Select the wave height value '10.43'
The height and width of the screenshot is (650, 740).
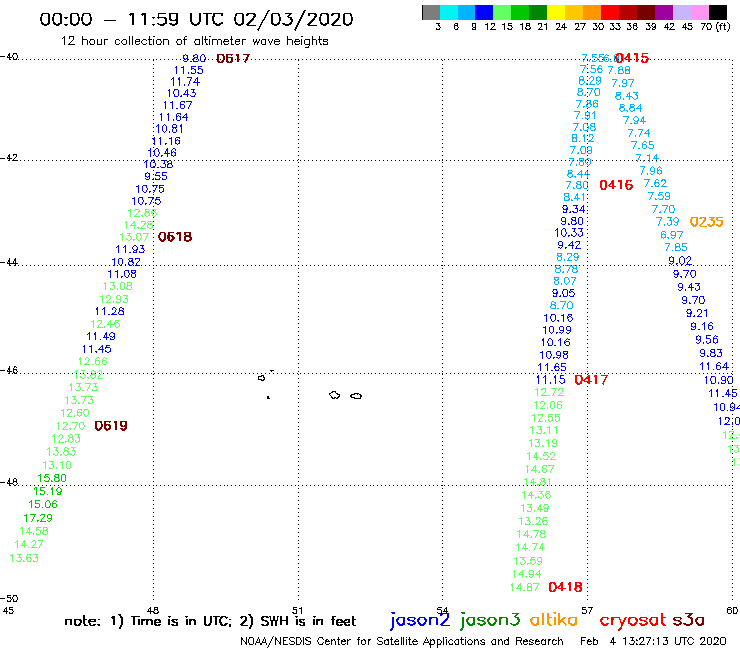(181, 93)
